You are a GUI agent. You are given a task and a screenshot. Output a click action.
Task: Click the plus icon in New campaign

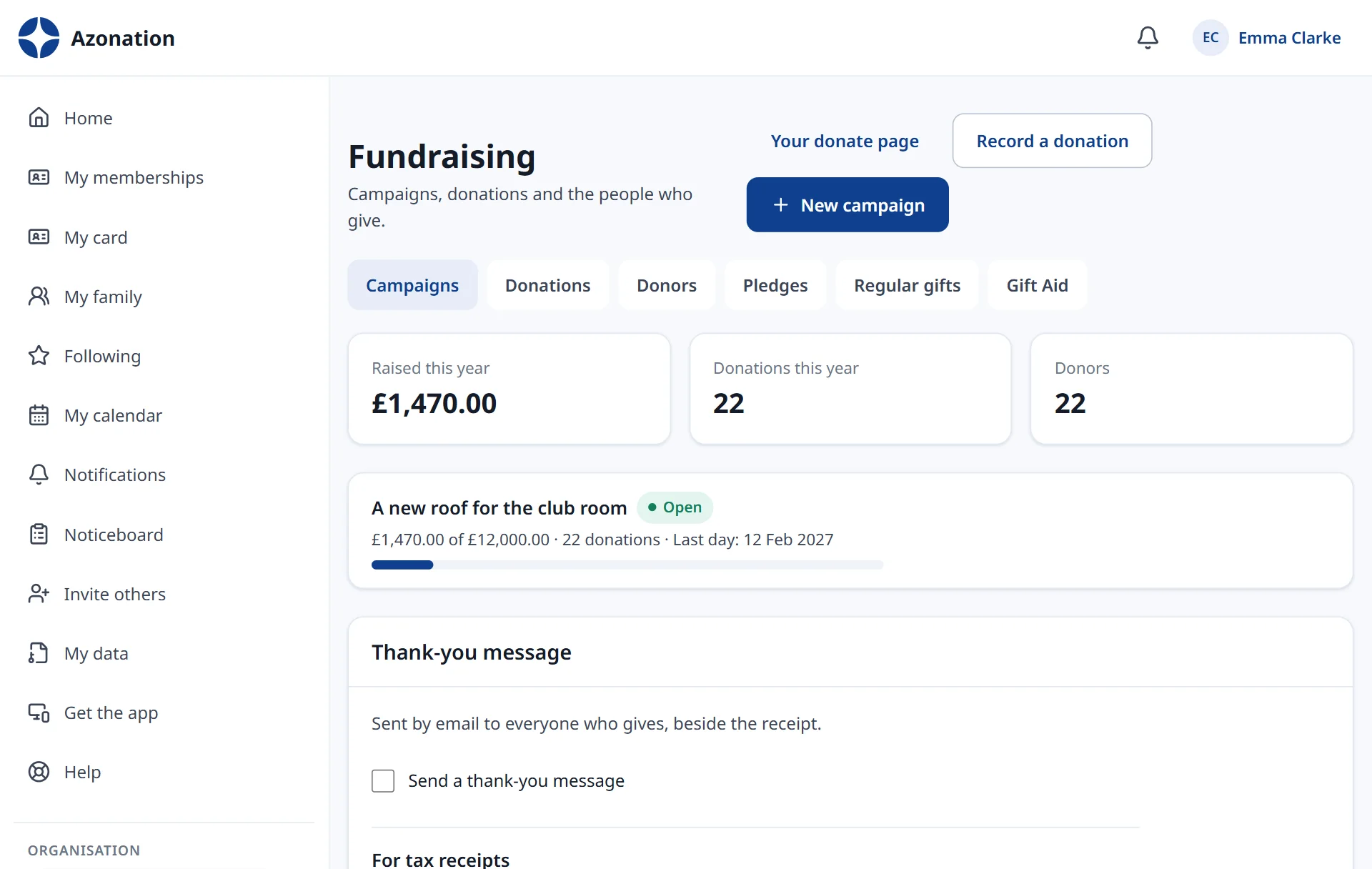tap(781, 205)
